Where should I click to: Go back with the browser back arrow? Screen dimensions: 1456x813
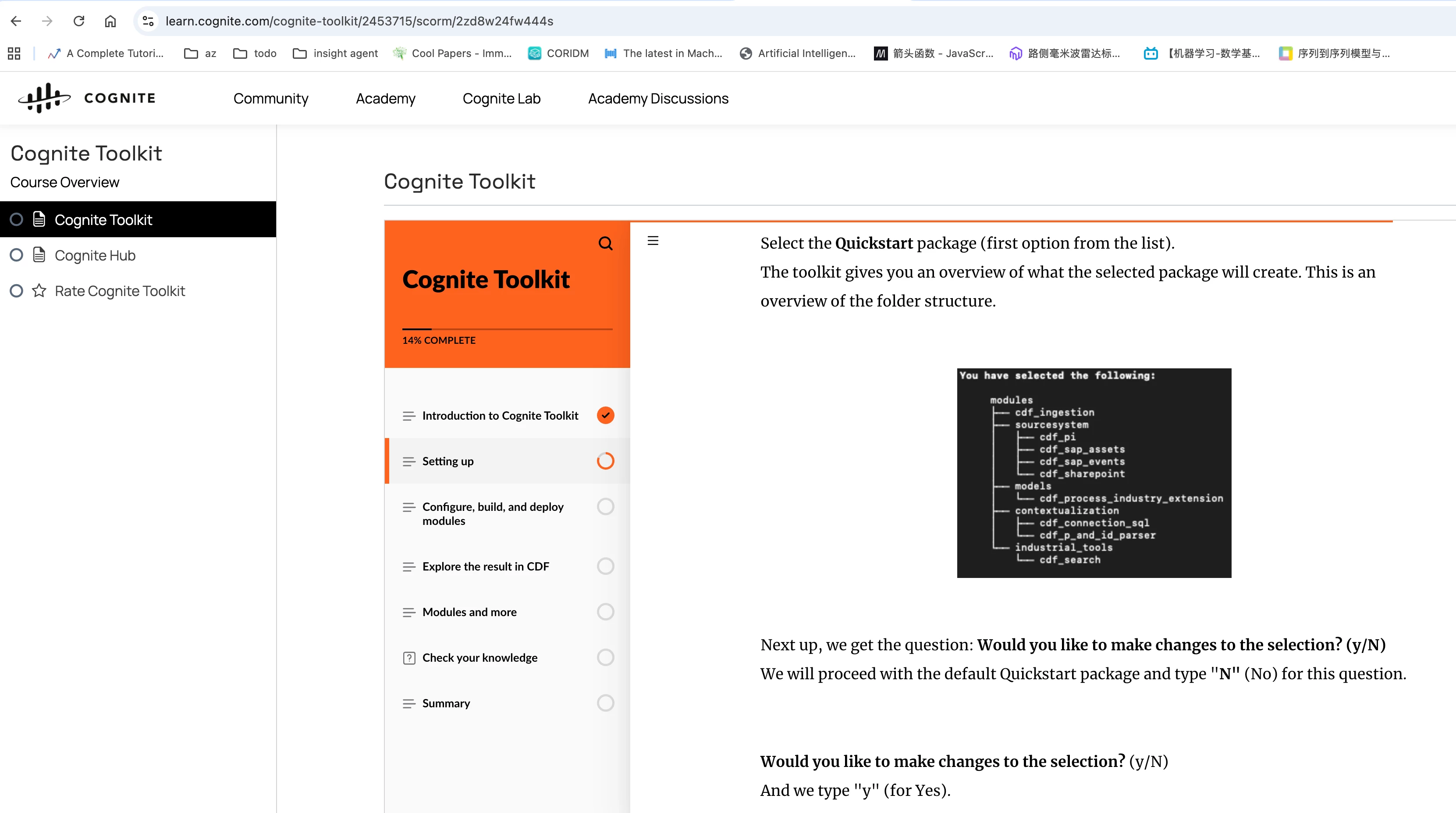pyautogui.click(x=16, y=21)
